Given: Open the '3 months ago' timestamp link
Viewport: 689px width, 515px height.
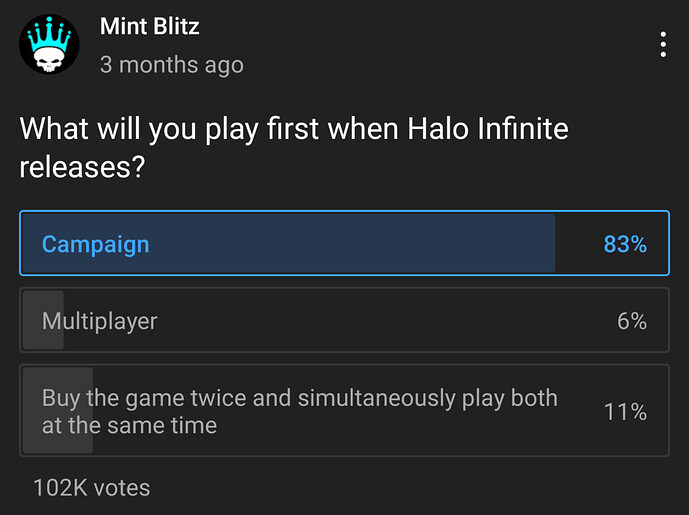Looking at the screenshot, I should pyautogui.click(x=171, y=65).
